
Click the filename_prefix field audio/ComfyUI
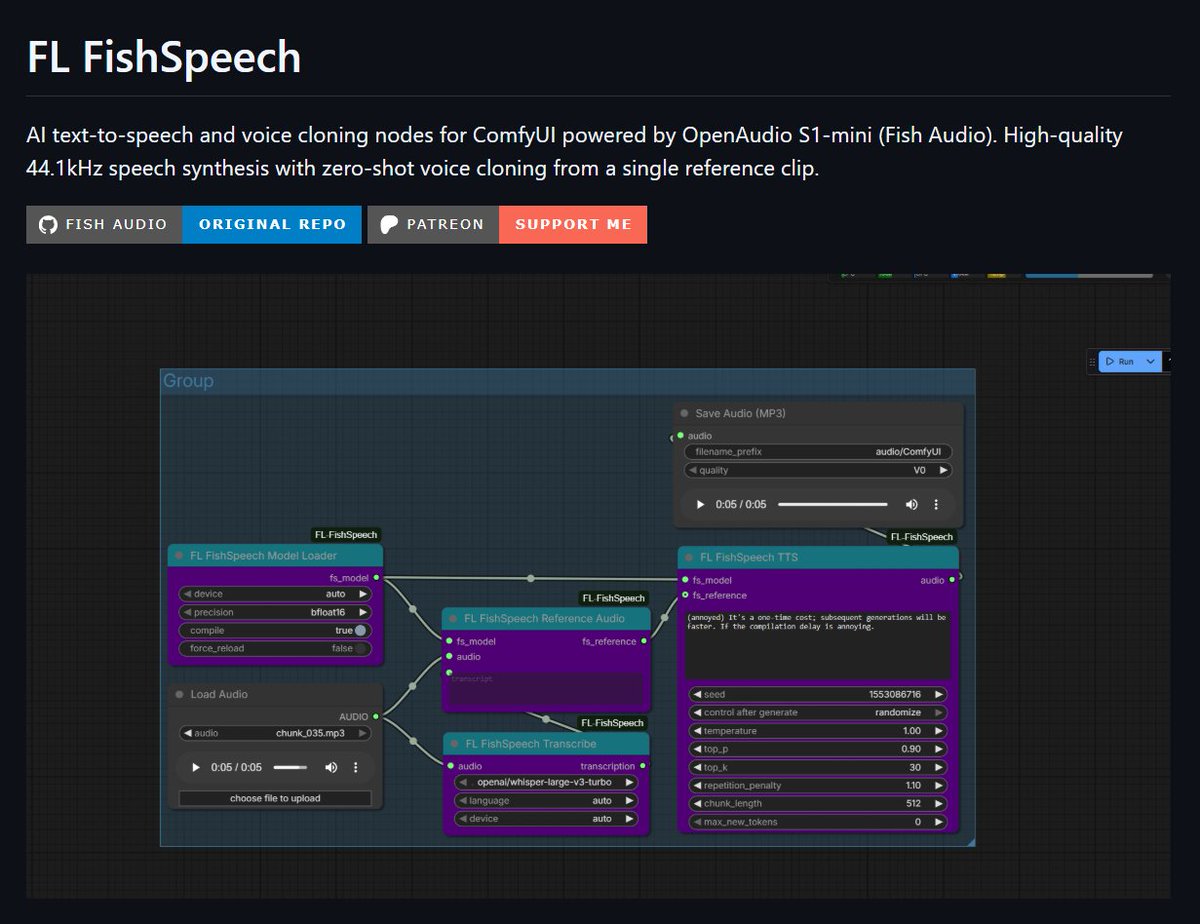[x=818, y=452]
